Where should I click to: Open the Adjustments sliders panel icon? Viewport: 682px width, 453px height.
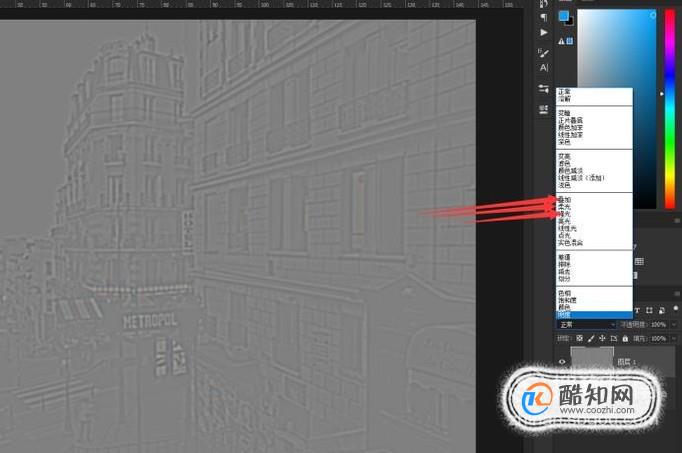tap(544, 89)
